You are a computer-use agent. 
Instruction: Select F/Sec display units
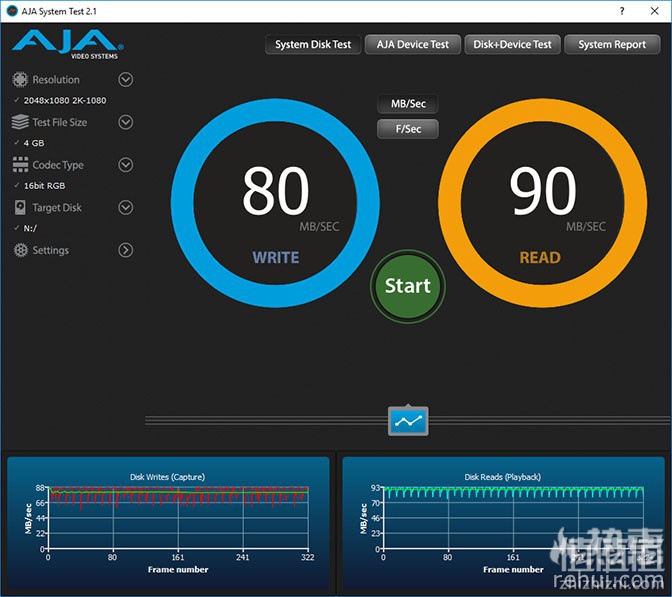[408, 129]
